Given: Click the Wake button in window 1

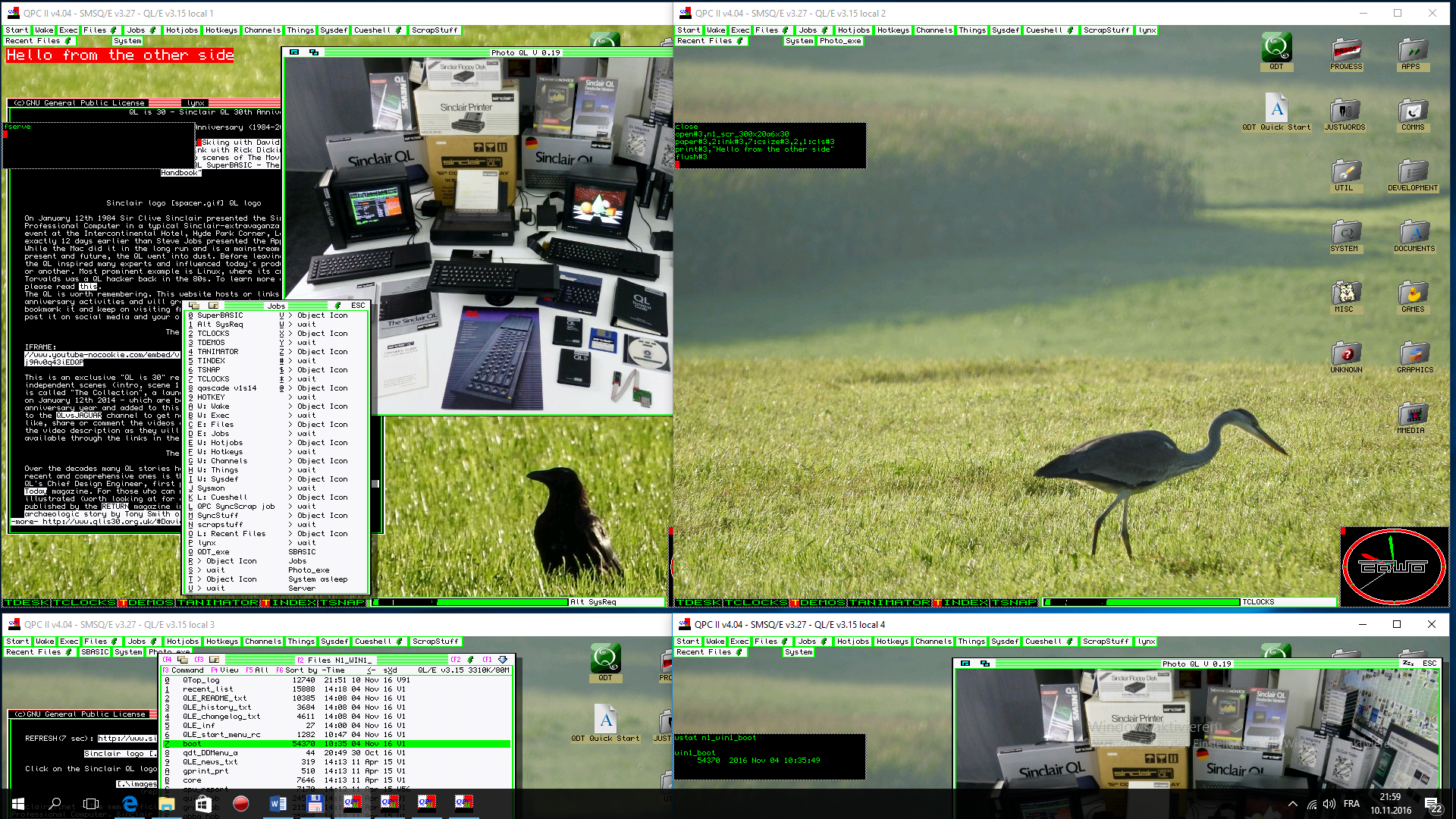Looking at the screenshot, I should click(44, 30).
